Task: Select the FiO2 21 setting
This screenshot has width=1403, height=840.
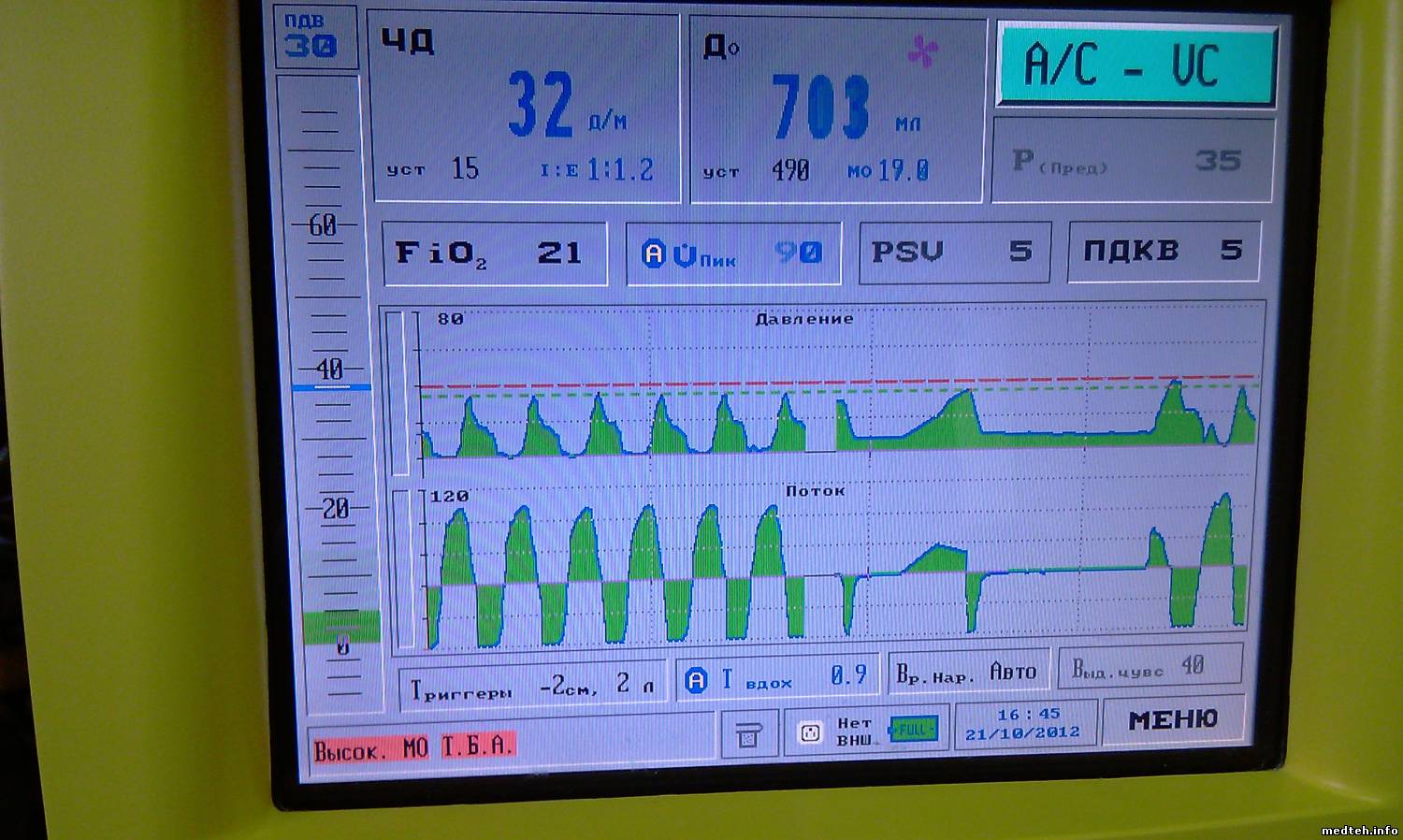Action: click(494, 253)
